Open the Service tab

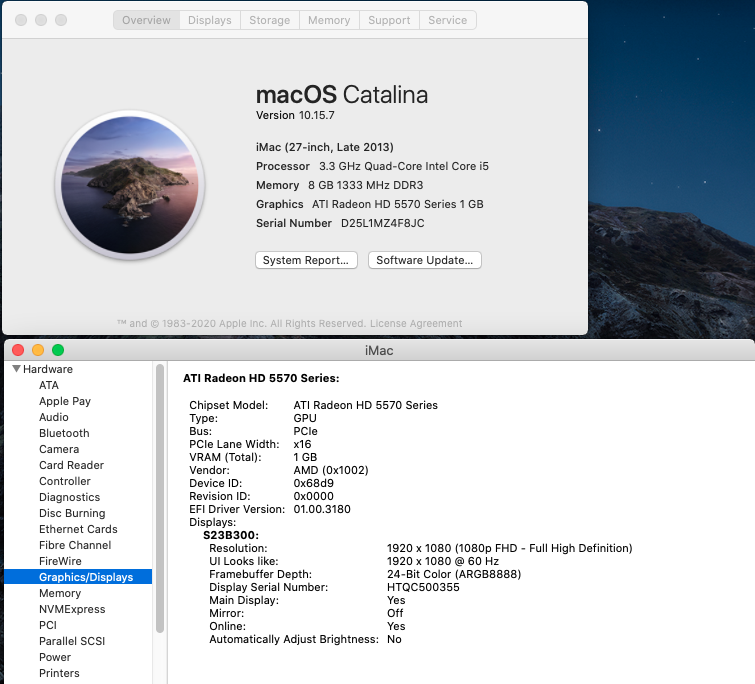(448, 20)
